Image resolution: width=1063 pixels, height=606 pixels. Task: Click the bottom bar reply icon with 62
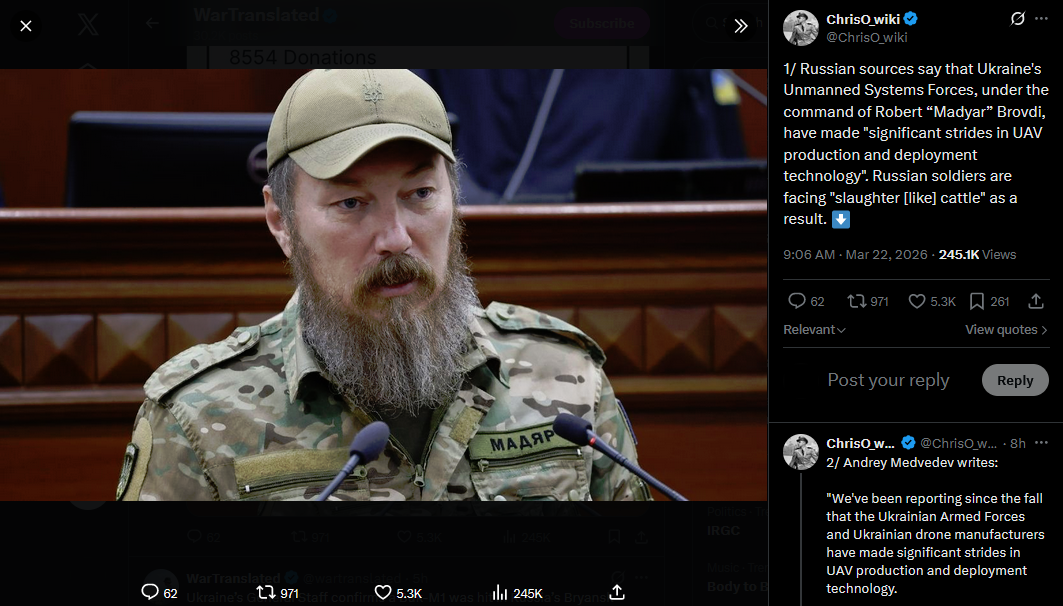150,592
